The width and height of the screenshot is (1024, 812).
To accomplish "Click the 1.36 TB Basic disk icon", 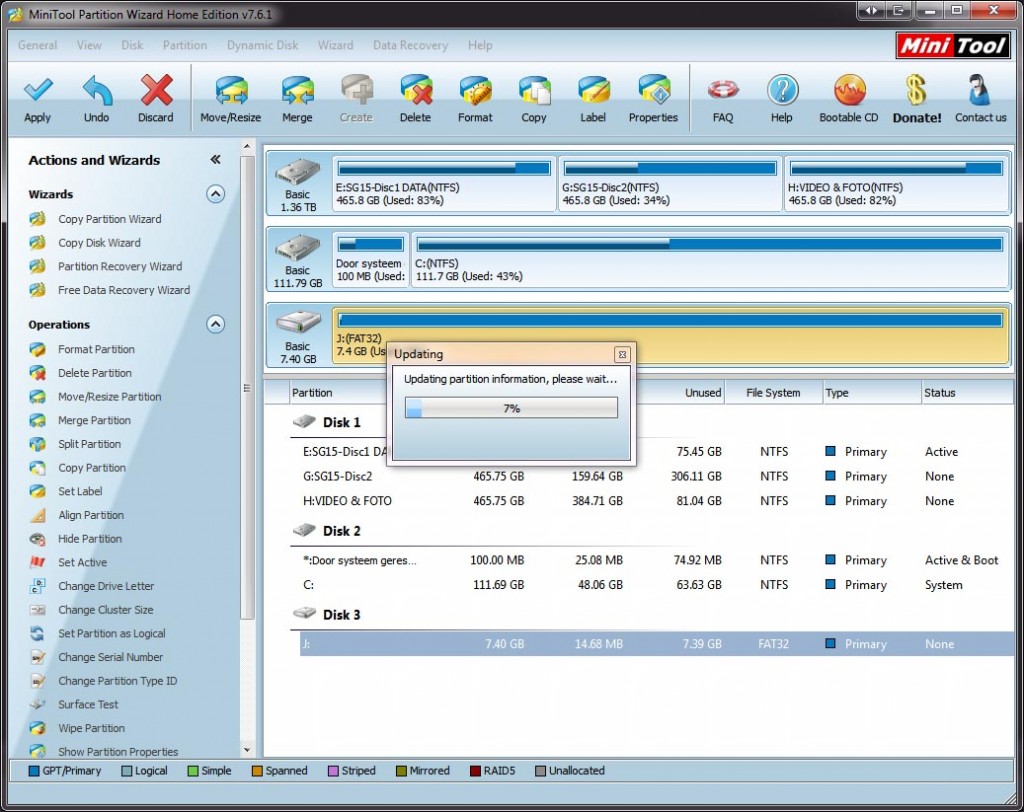I will coord(298,172).
